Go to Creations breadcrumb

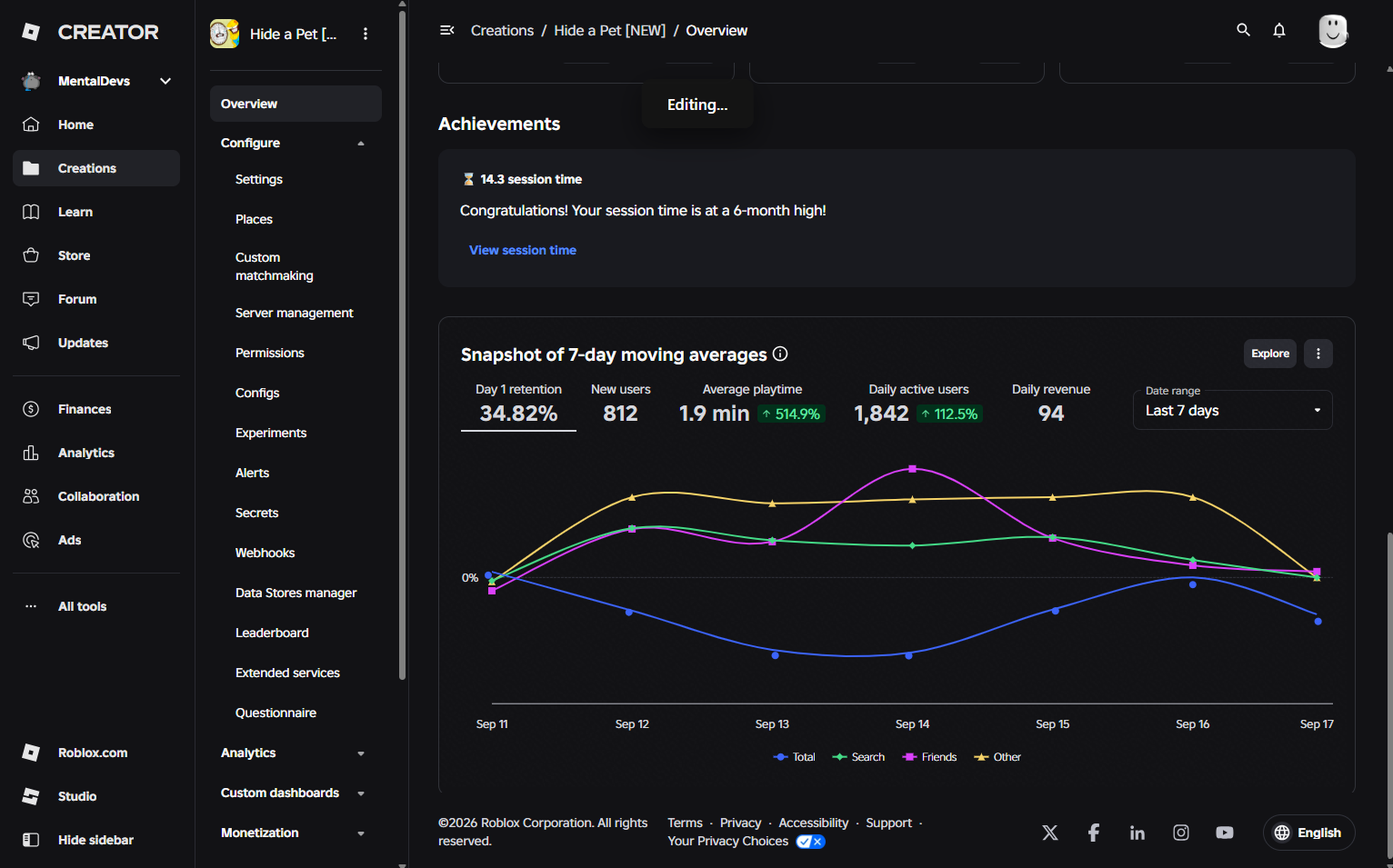click(502, 30)
